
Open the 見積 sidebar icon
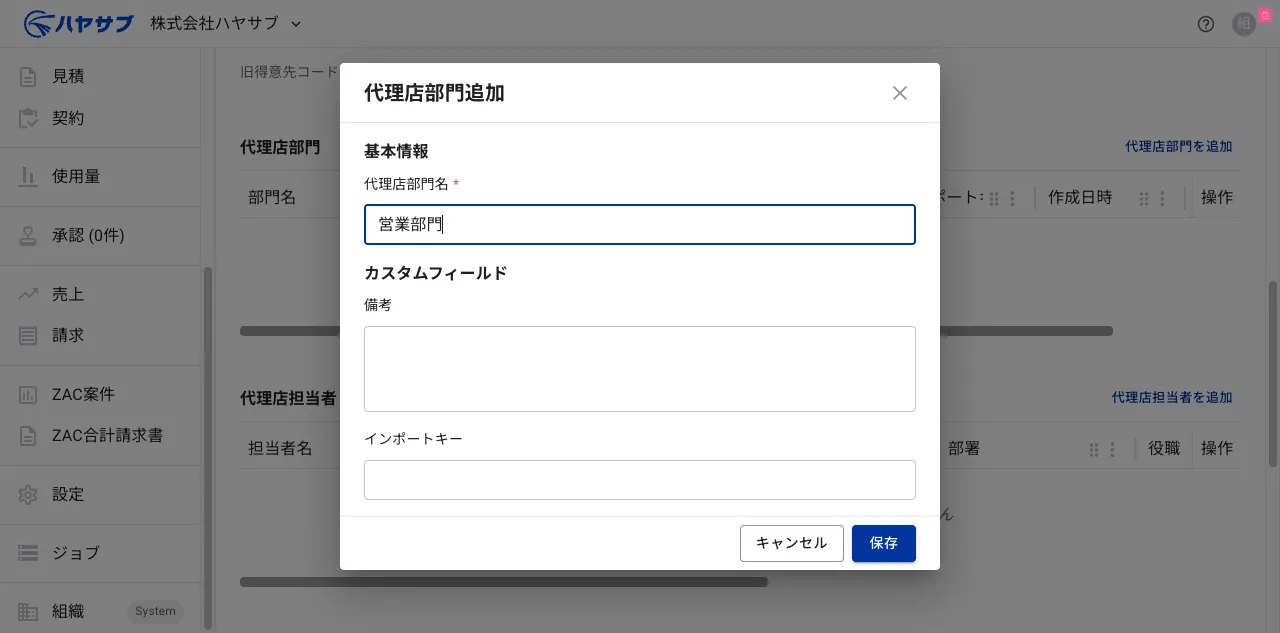tap(28, 76)
